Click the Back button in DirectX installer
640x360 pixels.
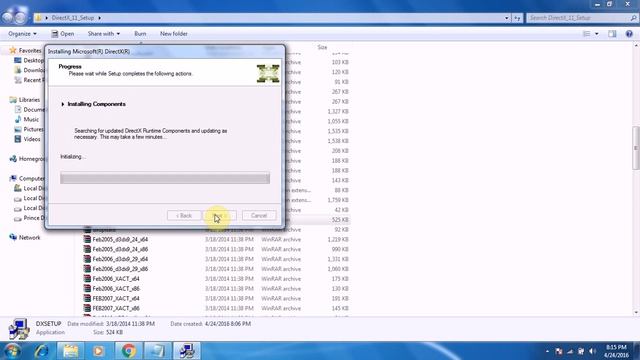[x=184, y=215]
